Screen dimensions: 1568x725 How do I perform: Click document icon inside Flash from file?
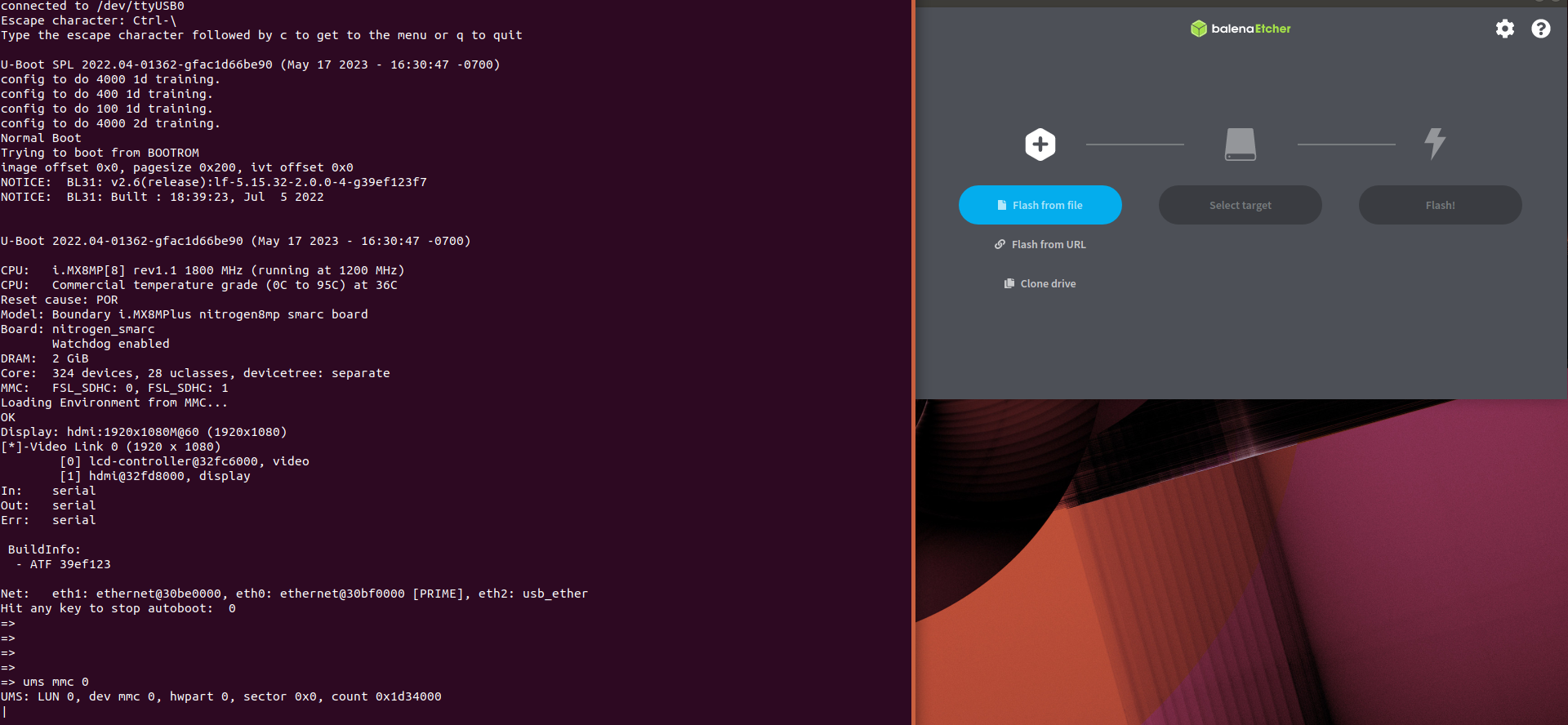point(1002,205)
